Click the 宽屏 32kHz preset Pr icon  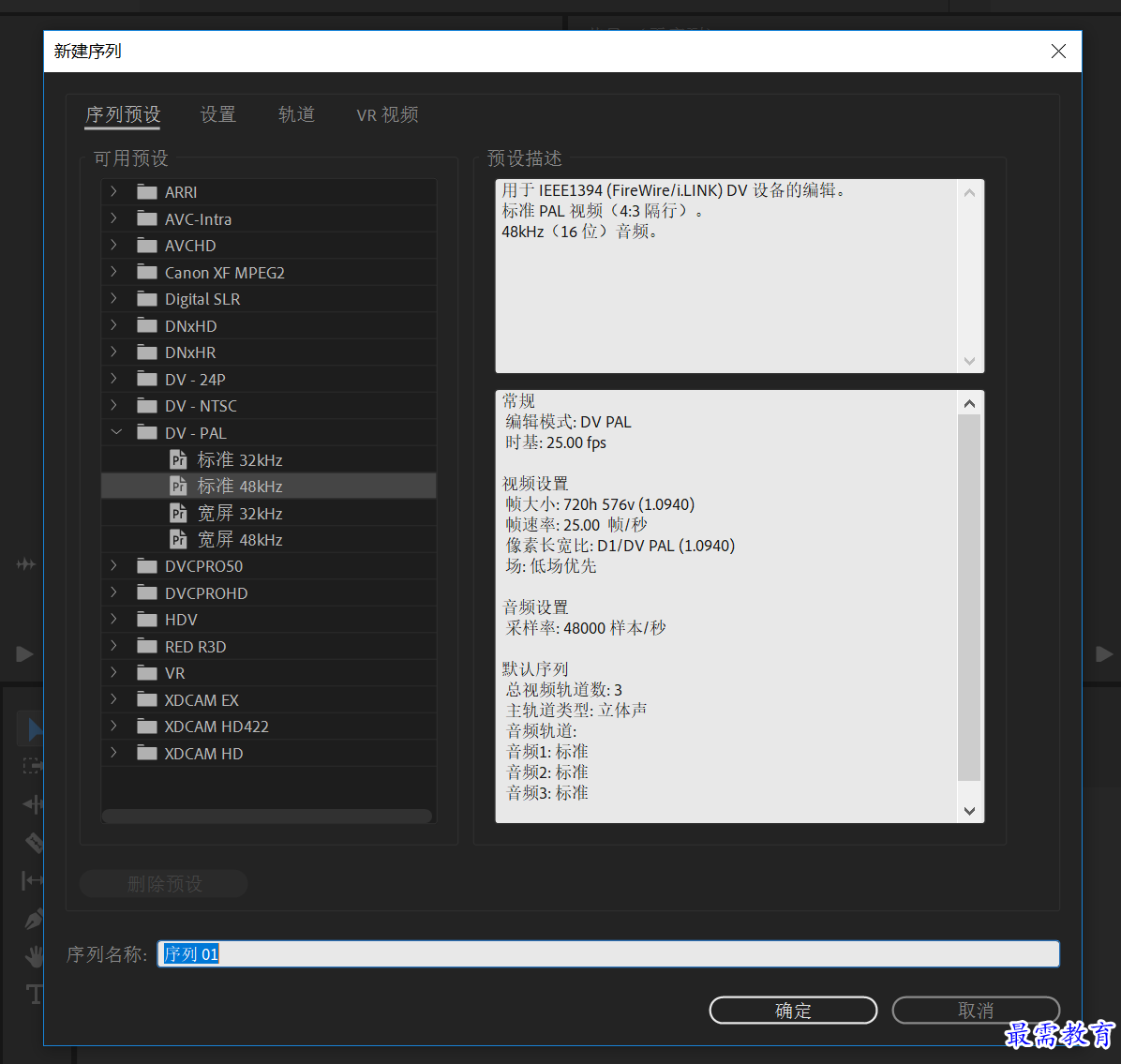[x=179, y=513]
